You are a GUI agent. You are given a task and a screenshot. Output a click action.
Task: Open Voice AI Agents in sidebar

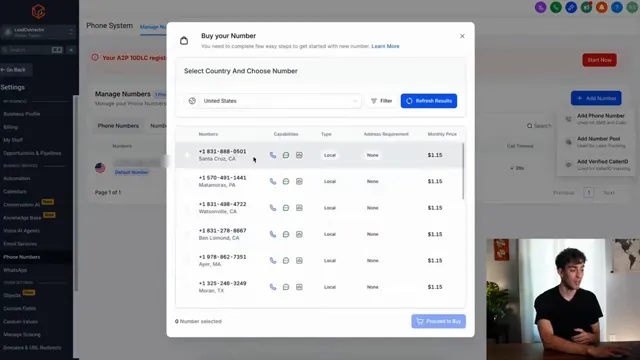[x=22, y=231]
